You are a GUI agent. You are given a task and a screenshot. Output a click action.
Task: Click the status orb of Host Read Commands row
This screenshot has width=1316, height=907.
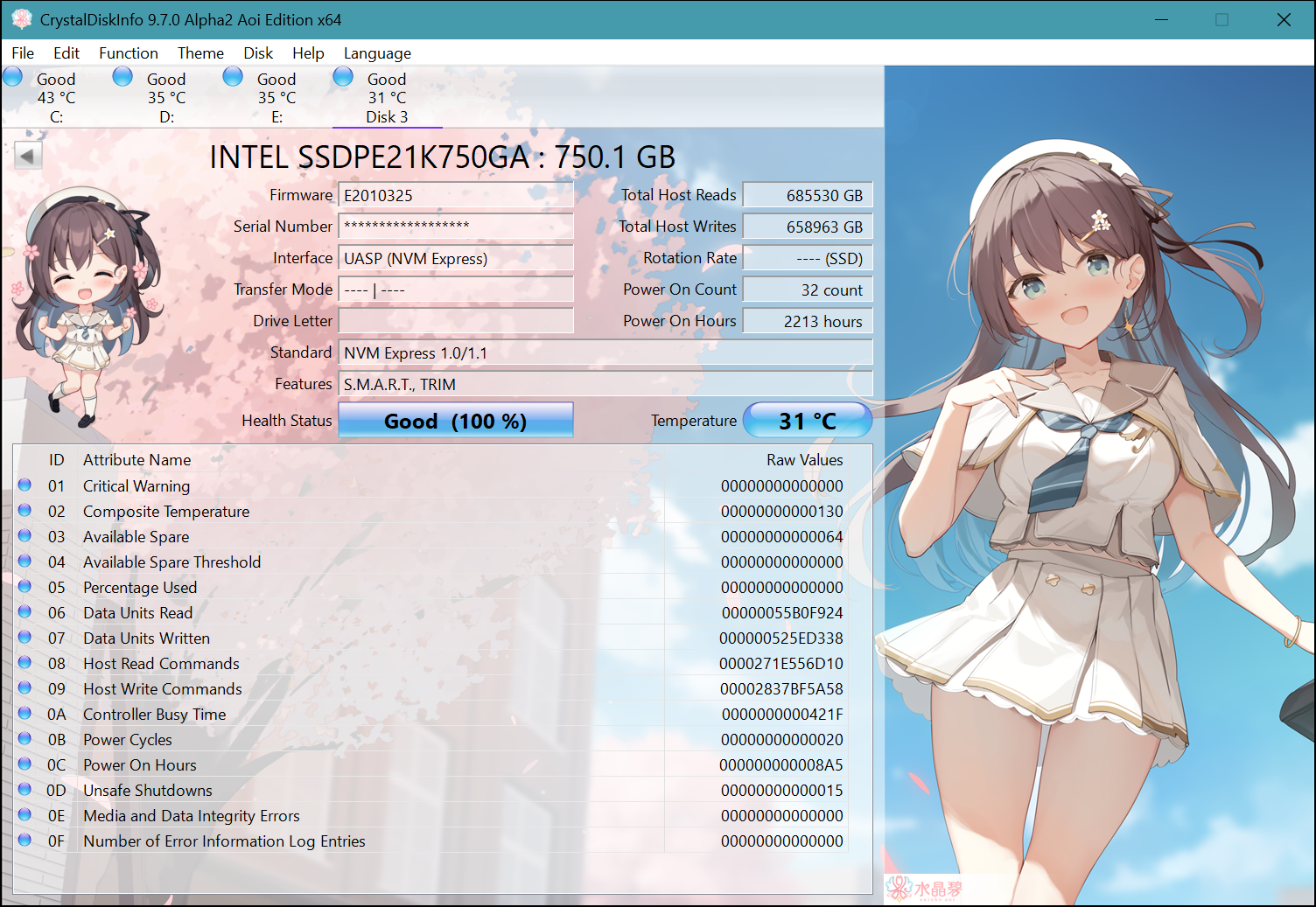(24, 662)
